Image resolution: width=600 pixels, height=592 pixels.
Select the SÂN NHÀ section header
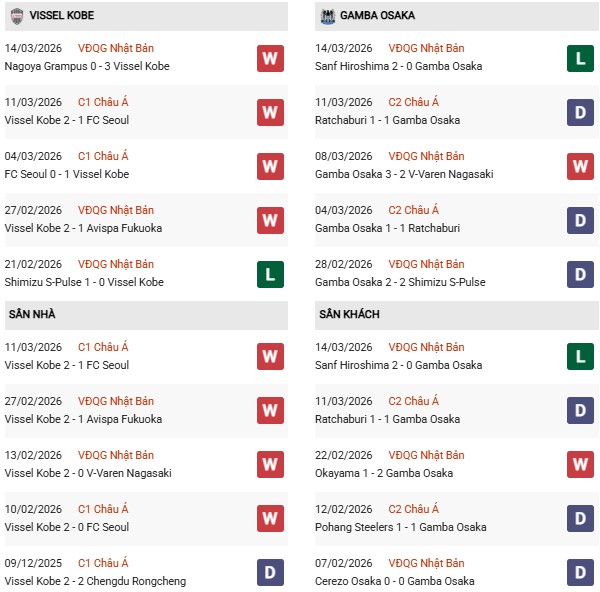point(32,315)
